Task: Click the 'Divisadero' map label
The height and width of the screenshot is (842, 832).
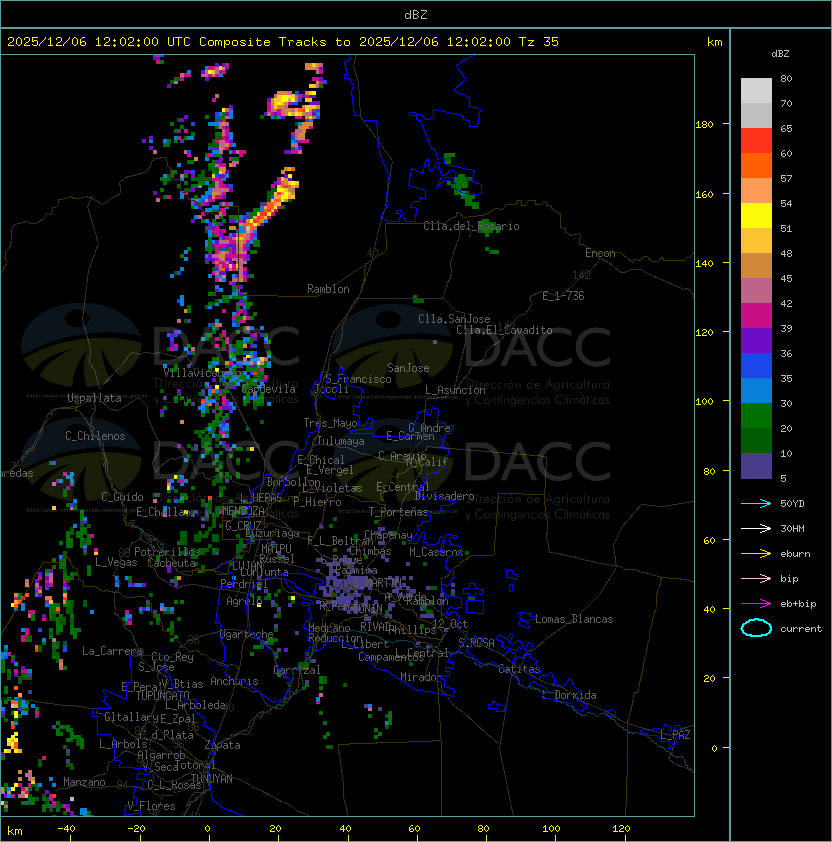Action: (x=444, y=496)
